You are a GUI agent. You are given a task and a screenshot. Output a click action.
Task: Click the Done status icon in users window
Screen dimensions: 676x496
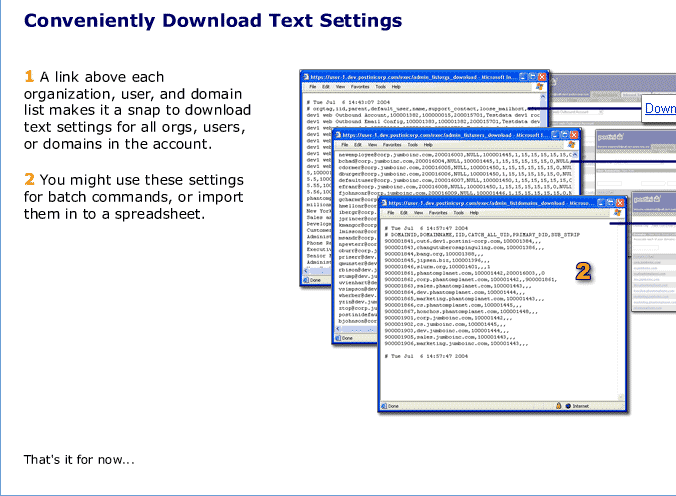click(338, 338)
